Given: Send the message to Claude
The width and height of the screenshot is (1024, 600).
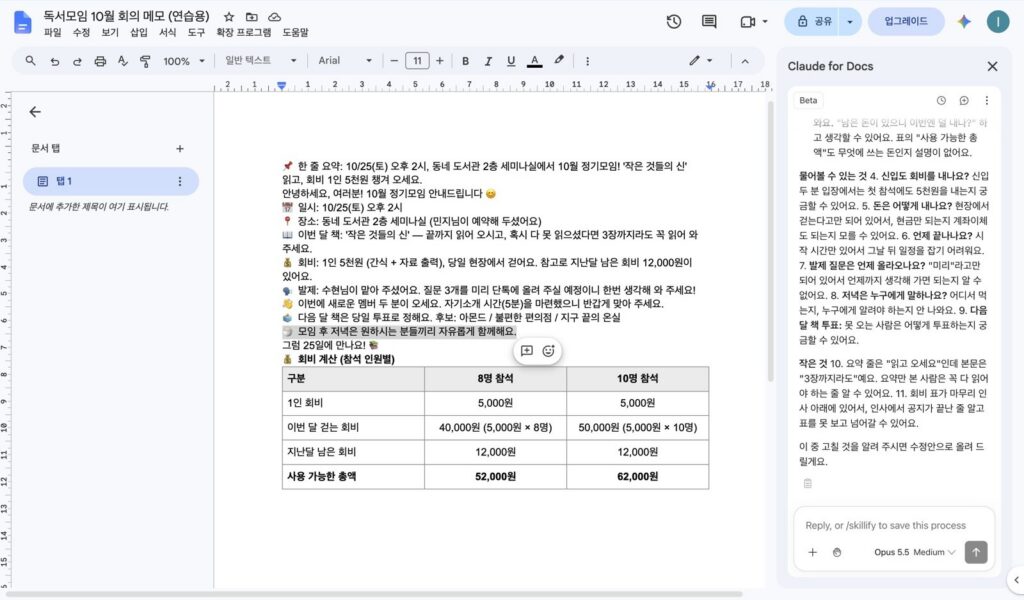Looking at the screenshot, I should point(976,552).
